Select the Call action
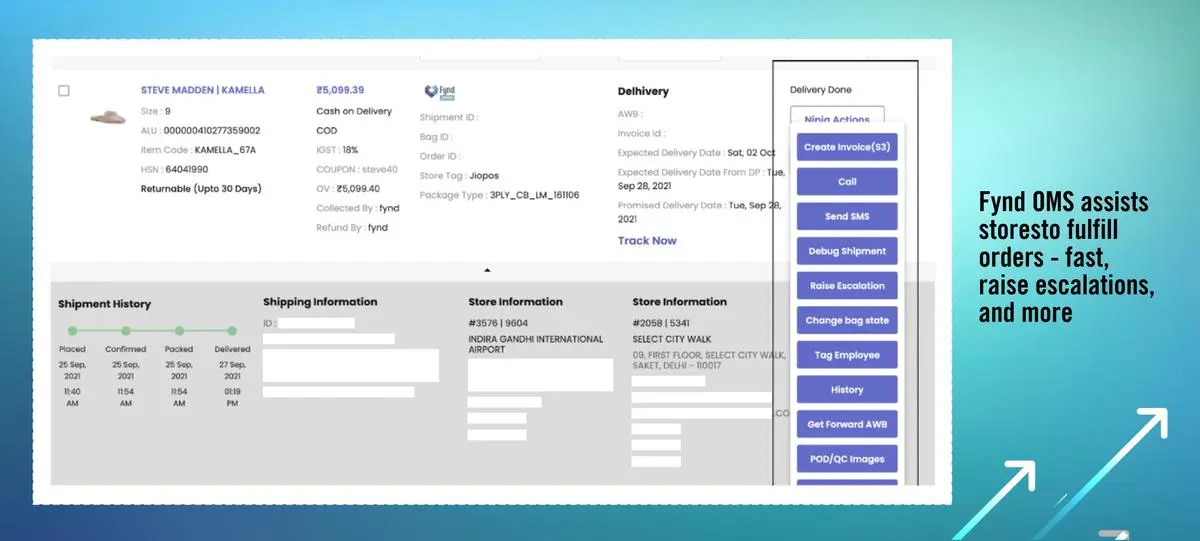 (x=847, y=182)
